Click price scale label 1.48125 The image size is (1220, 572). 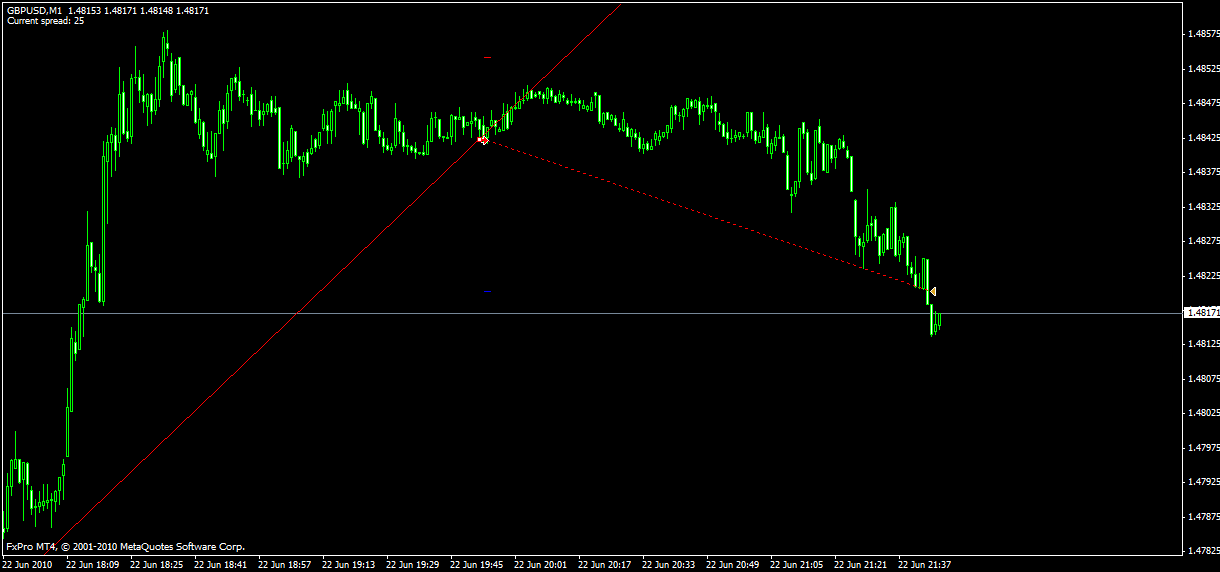[x=1203, y=344]
